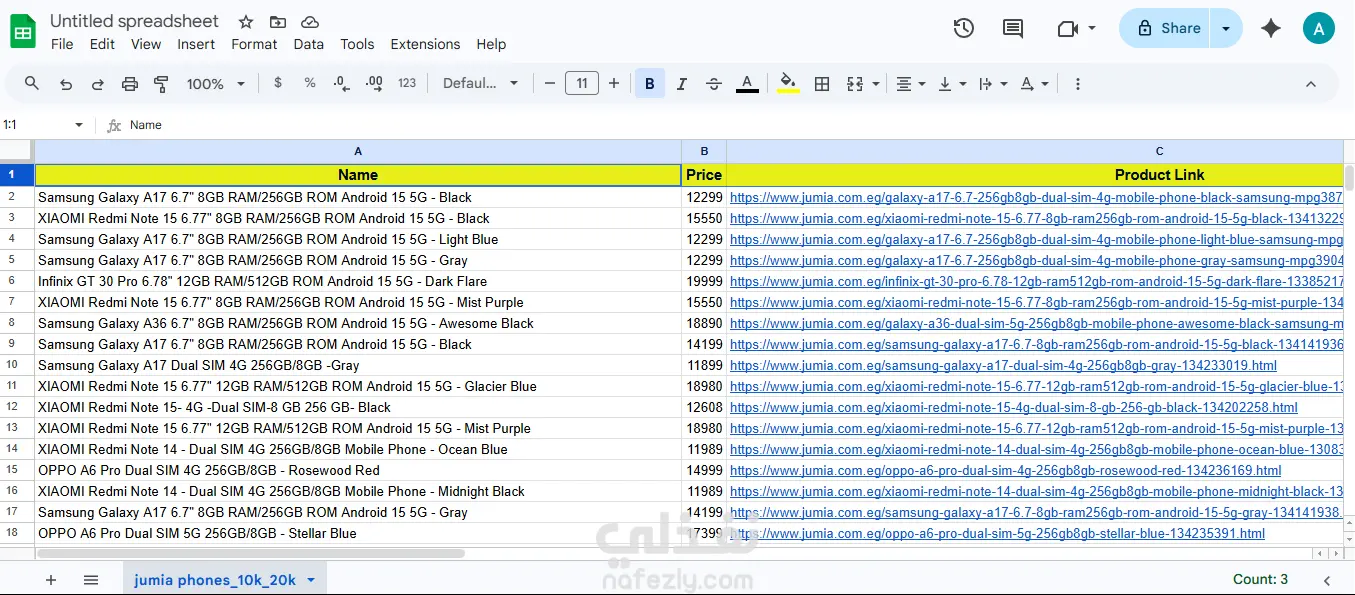Open the comments icon

[x=1013, y=28]
